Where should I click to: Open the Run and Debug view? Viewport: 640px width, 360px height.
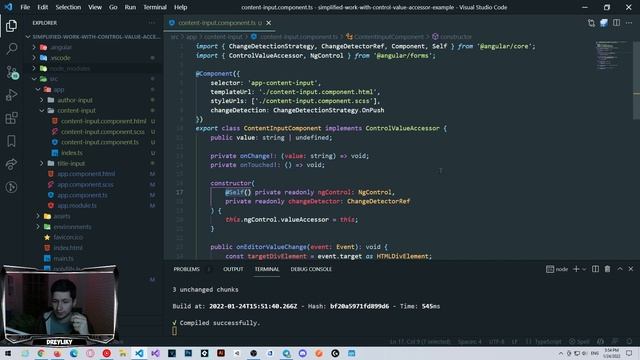11,95
